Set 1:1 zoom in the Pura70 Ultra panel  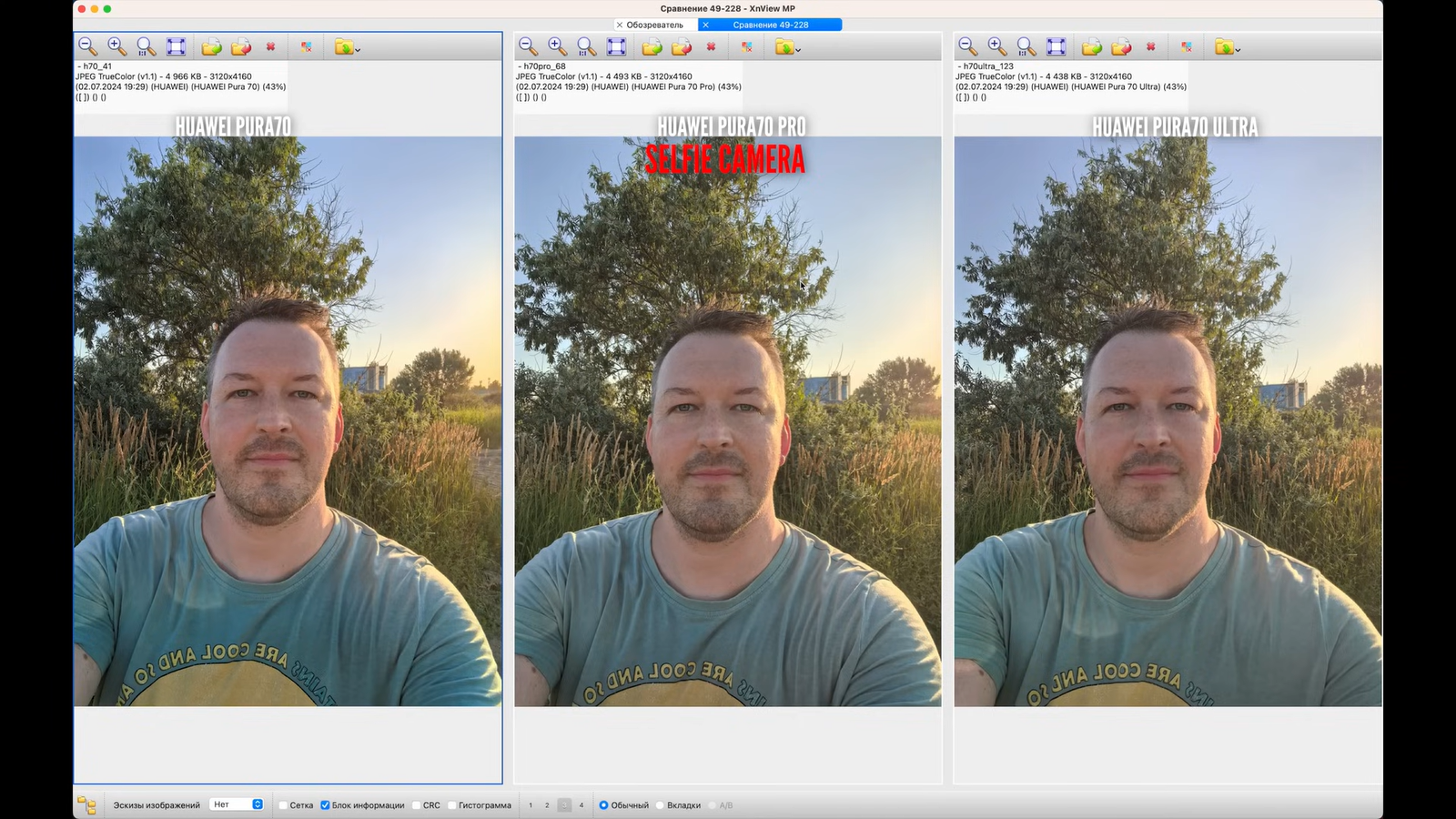[x=1026, y=46]
